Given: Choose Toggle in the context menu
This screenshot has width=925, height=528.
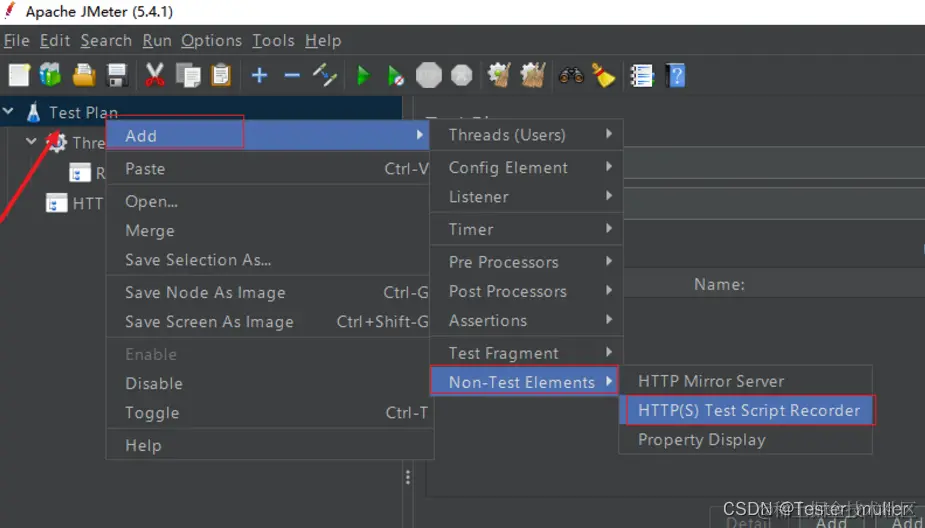Looking at the screenshot, I should point(268,413).
